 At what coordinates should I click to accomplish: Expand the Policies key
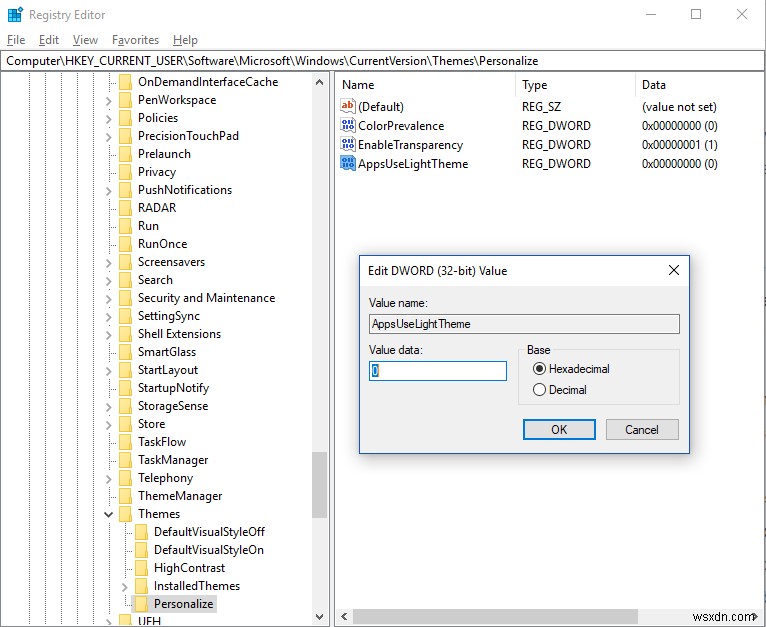click(x=108, y=119)
